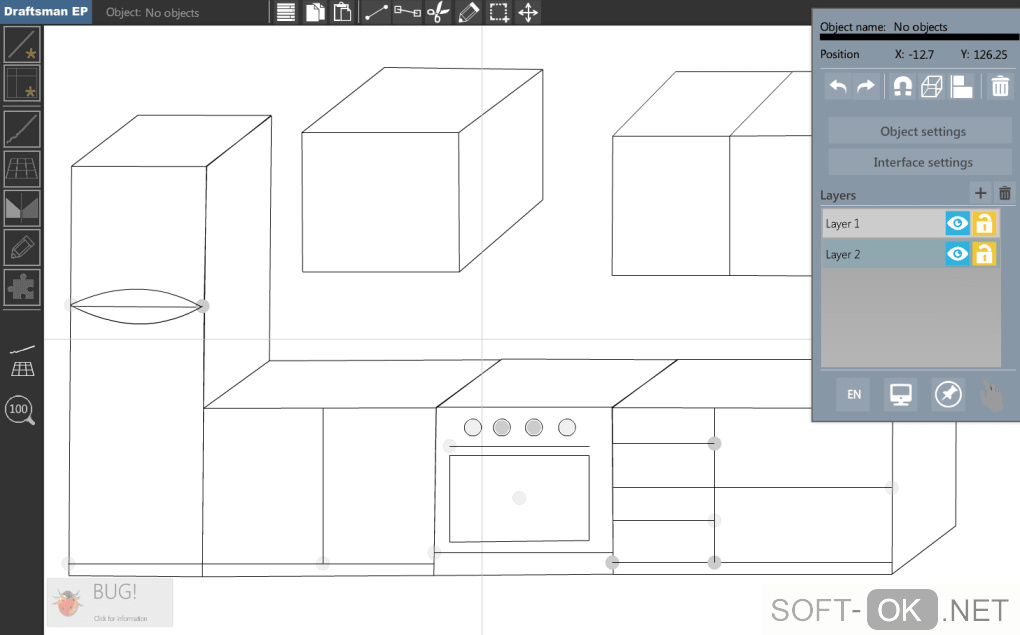Select the freehand line tool in the sidebar
This screenshot has height=635, width=1020.
tap(22, 129)
